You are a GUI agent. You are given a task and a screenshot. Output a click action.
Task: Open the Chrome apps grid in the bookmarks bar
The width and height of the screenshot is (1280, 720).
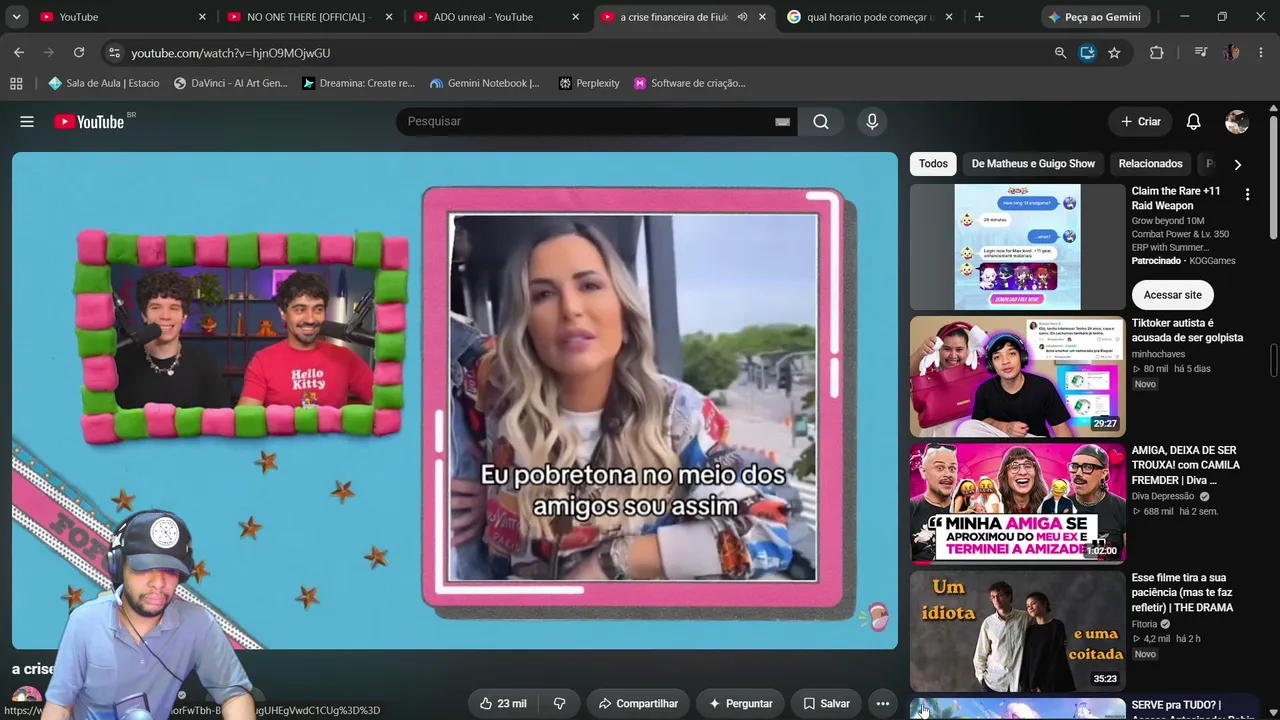pyautogui.click(x=16, y=84)
